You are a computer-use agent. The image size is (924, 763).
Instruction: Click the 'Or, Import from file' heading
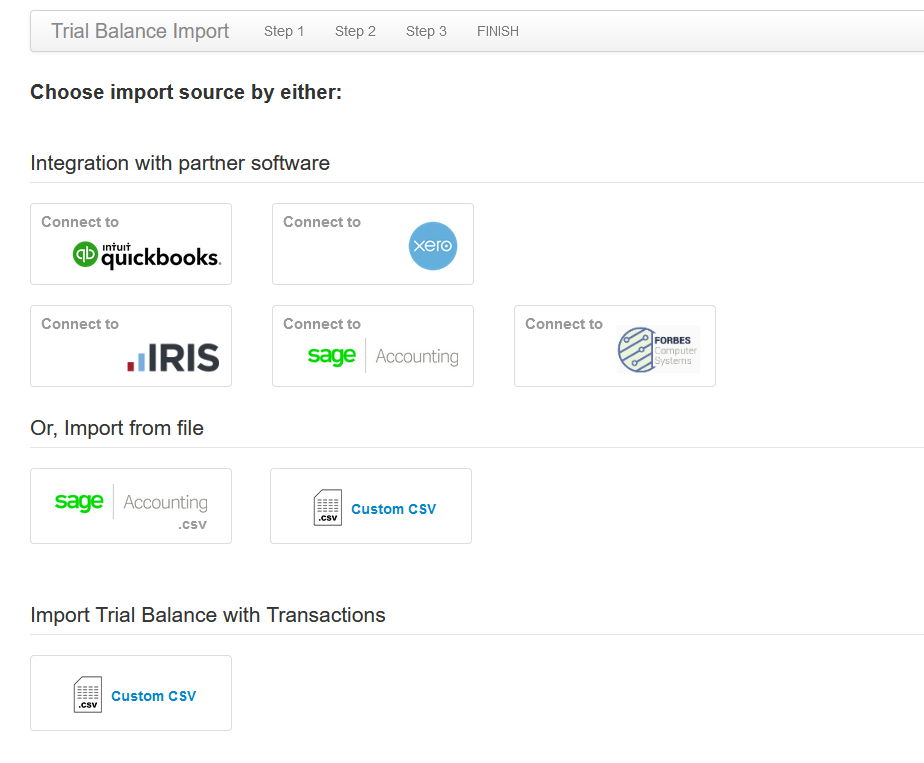pyautogui.click(x=117, y=428)
